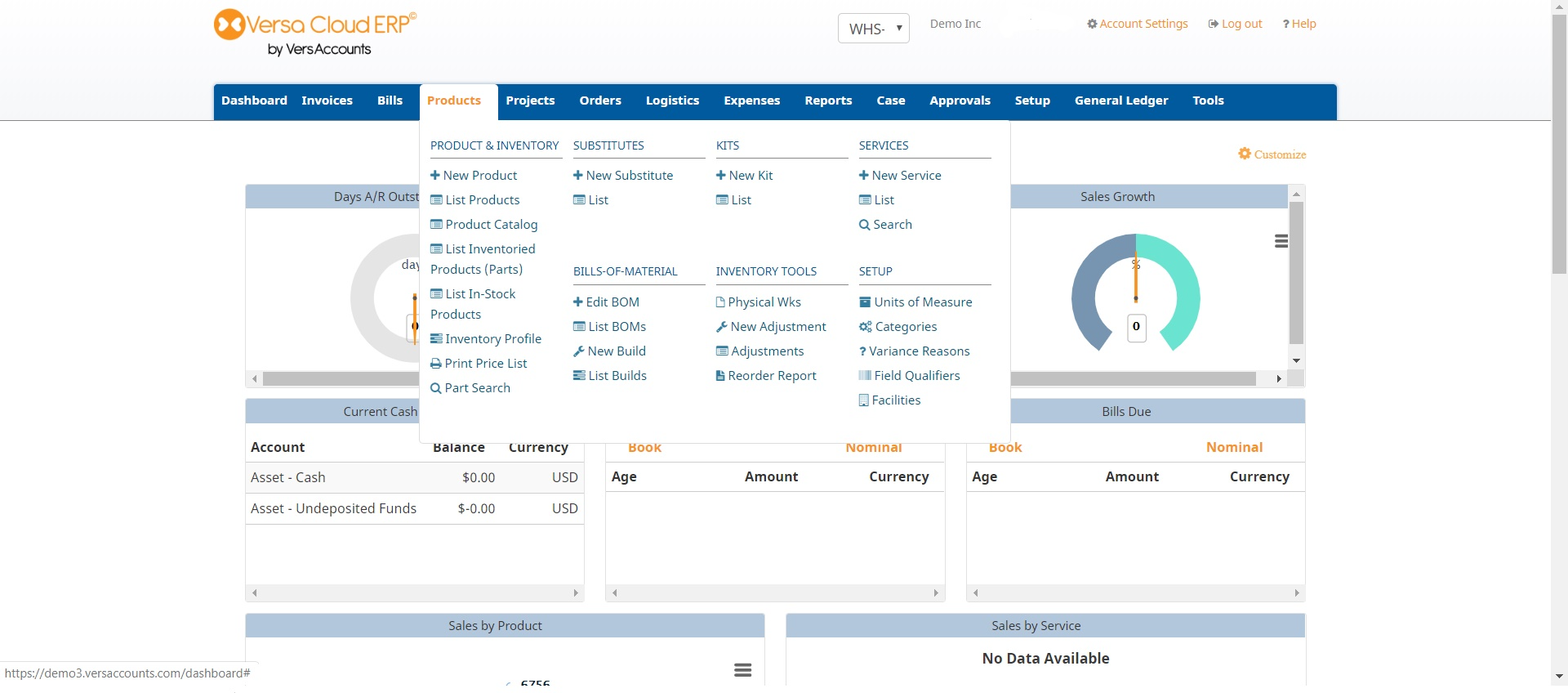Expand the WHS- warehouse dropdown
This screenshot has width=1568, height=693.
(x=874, y=29)
